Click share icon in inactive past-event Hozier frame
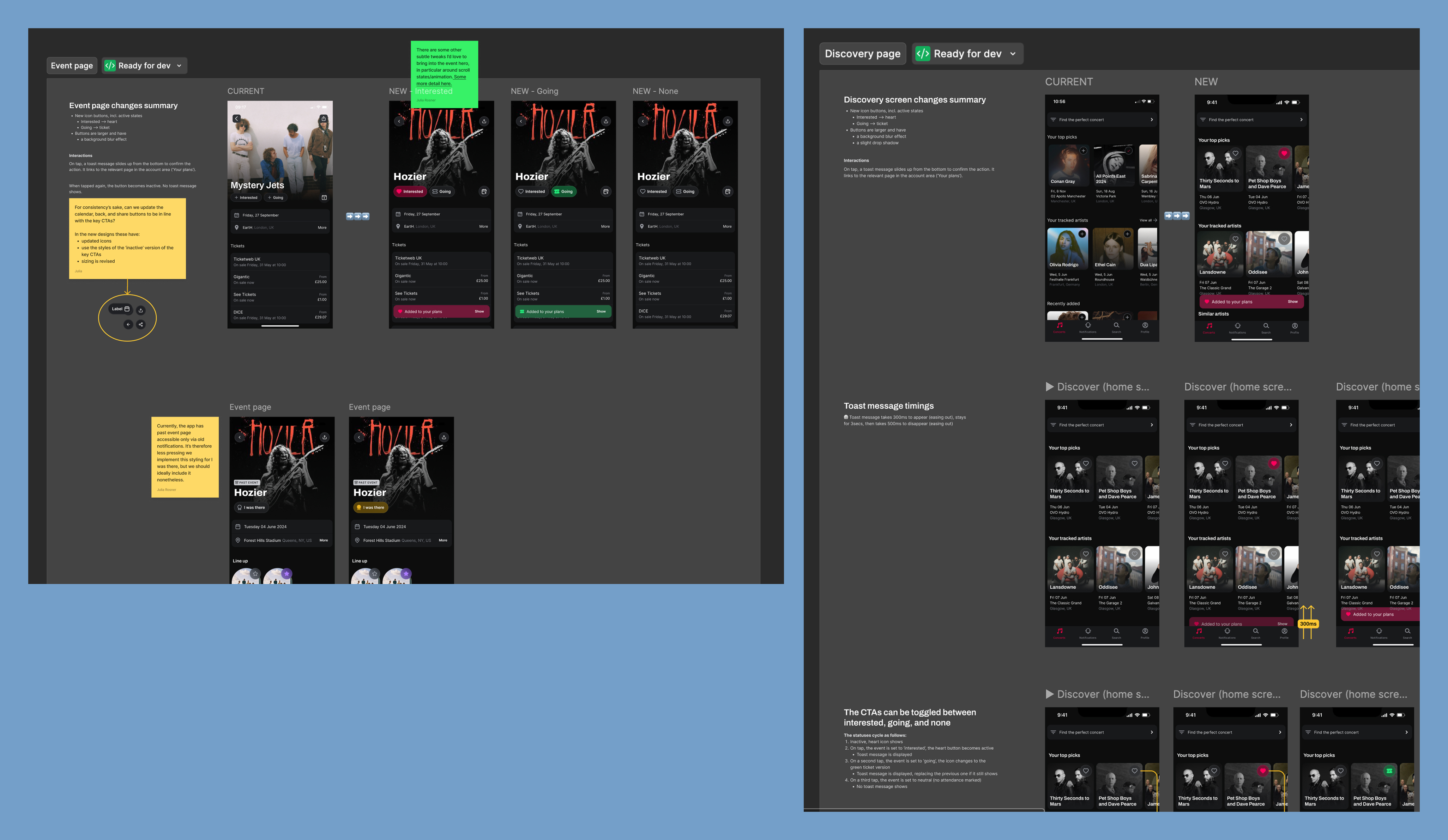This screenshot has height=840, width=1448. pyautogui.click(x=325, y=437)
